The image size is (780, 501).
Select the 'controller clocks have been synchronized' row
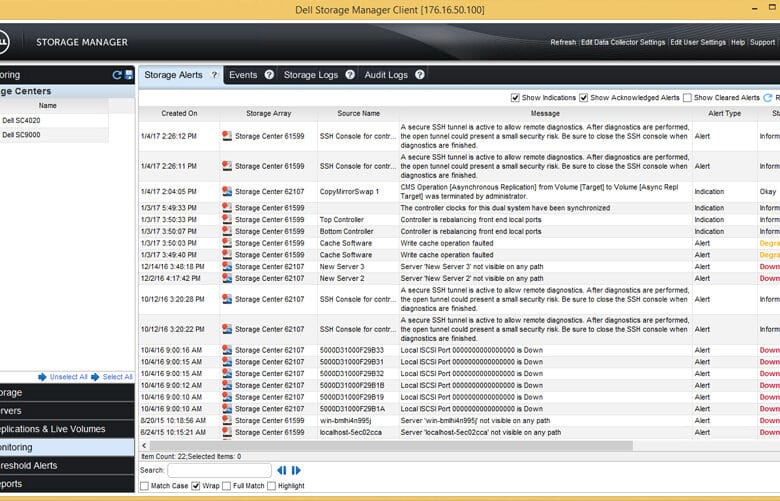click(x=459, y=208)
